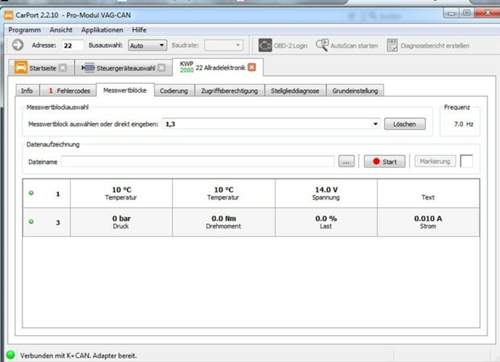Expand the Messwertblock selection dropdown arrow
The image size is (500, 362).
click(x=375, y=124)
